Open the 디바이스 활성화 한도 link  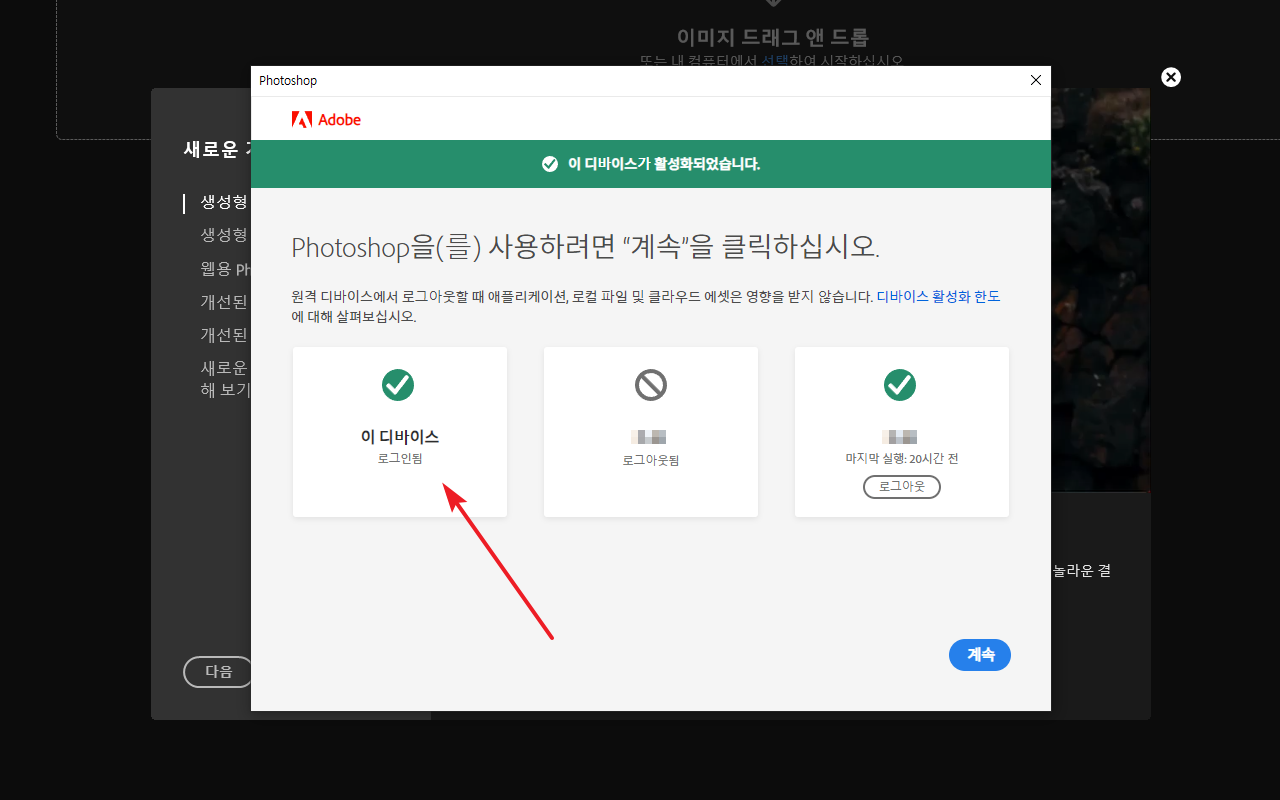939,297
